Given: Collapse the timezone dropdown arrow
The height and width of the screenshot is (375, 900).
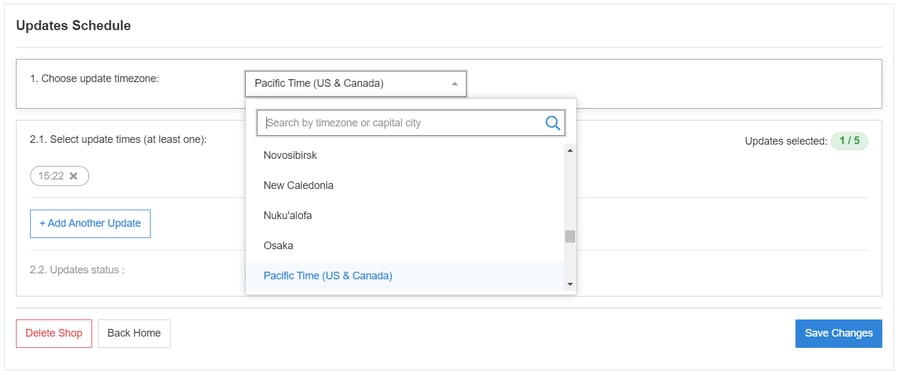Looking at the screenshot, I should coord(455,84).
